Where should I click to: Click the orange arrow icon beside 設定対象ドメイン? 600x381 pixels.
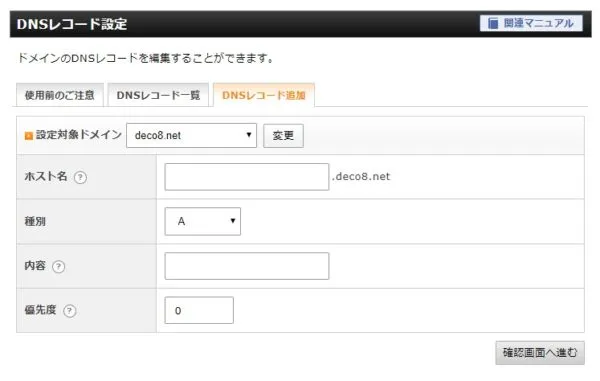[29, 136]
